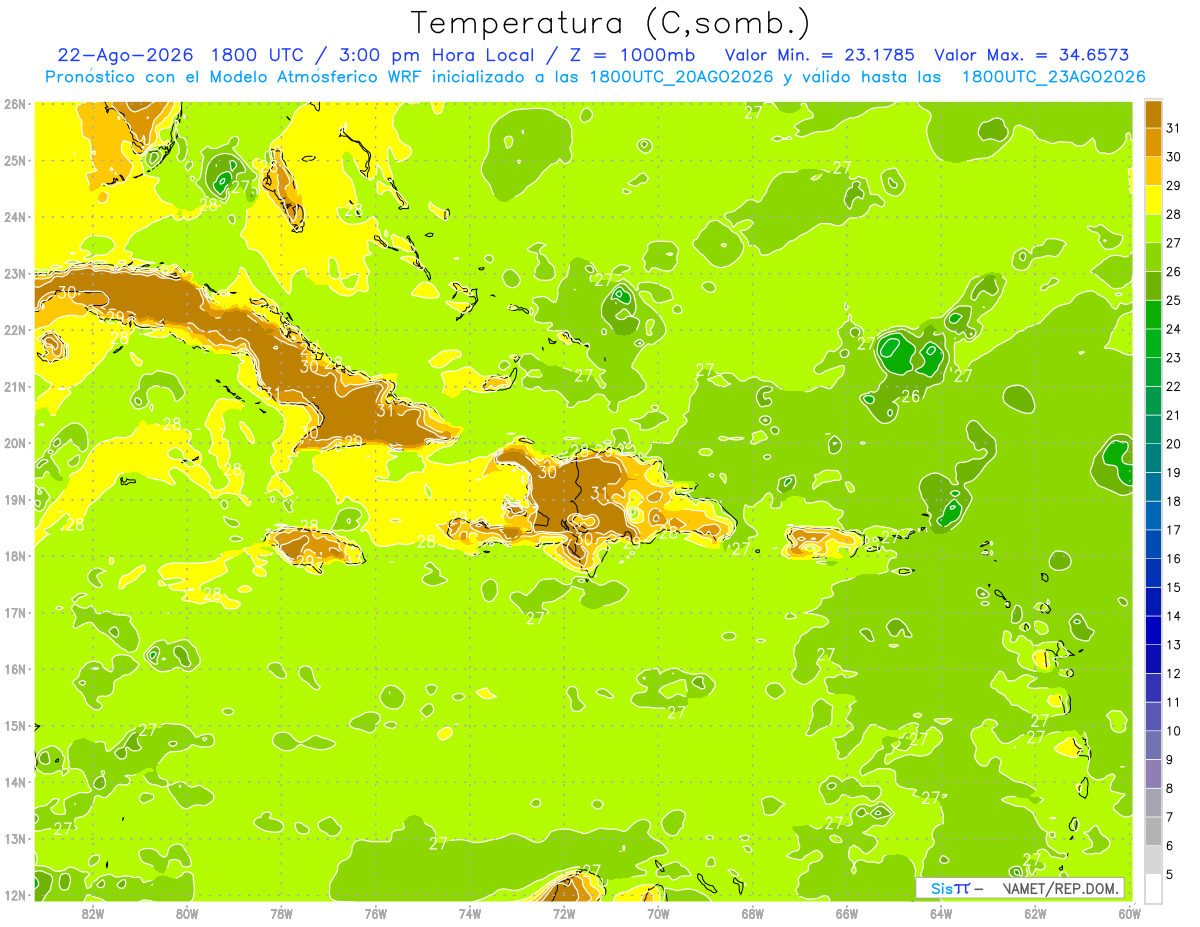
Task: Click the title 'Temperatura (C,somb.)'
Action: [610, 22]
